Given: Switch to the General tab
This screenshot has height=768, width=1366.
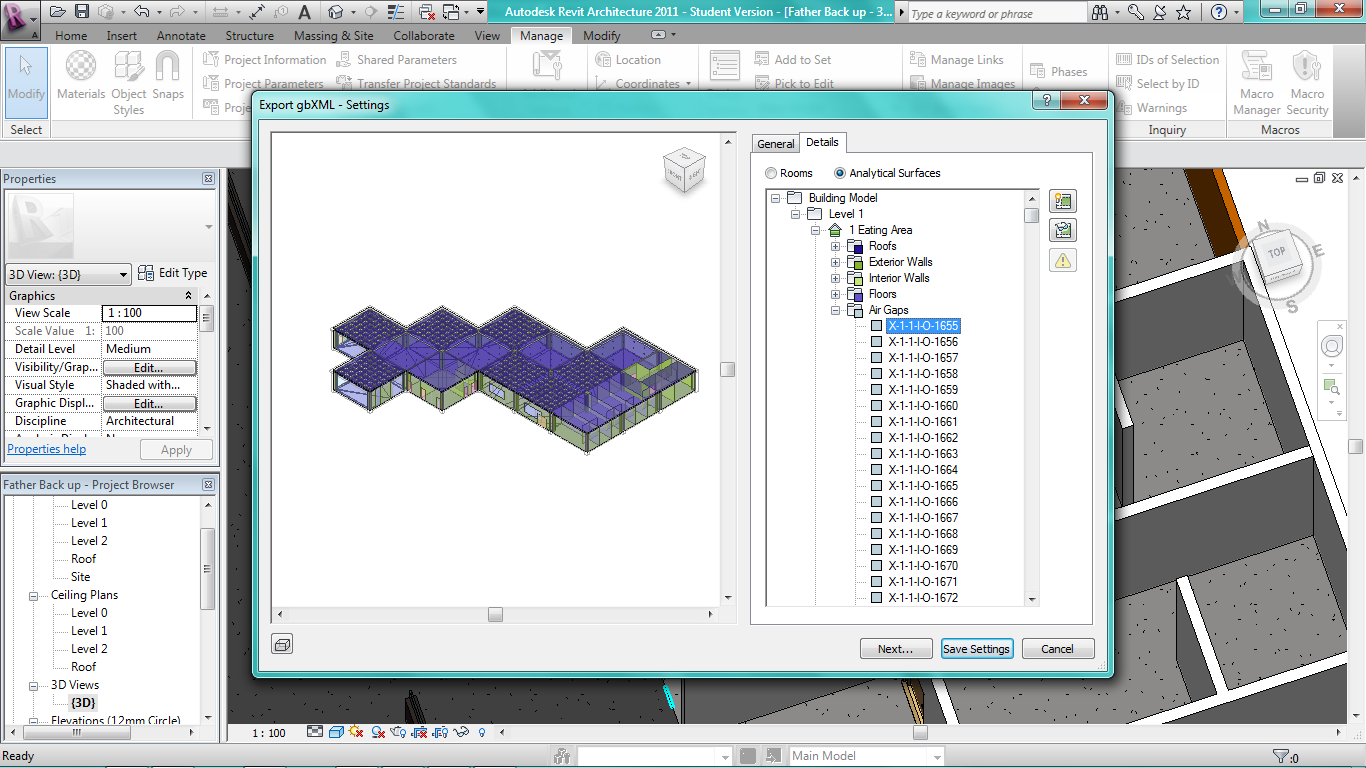Looking at the screenshot, I should [x=775, y=144].
